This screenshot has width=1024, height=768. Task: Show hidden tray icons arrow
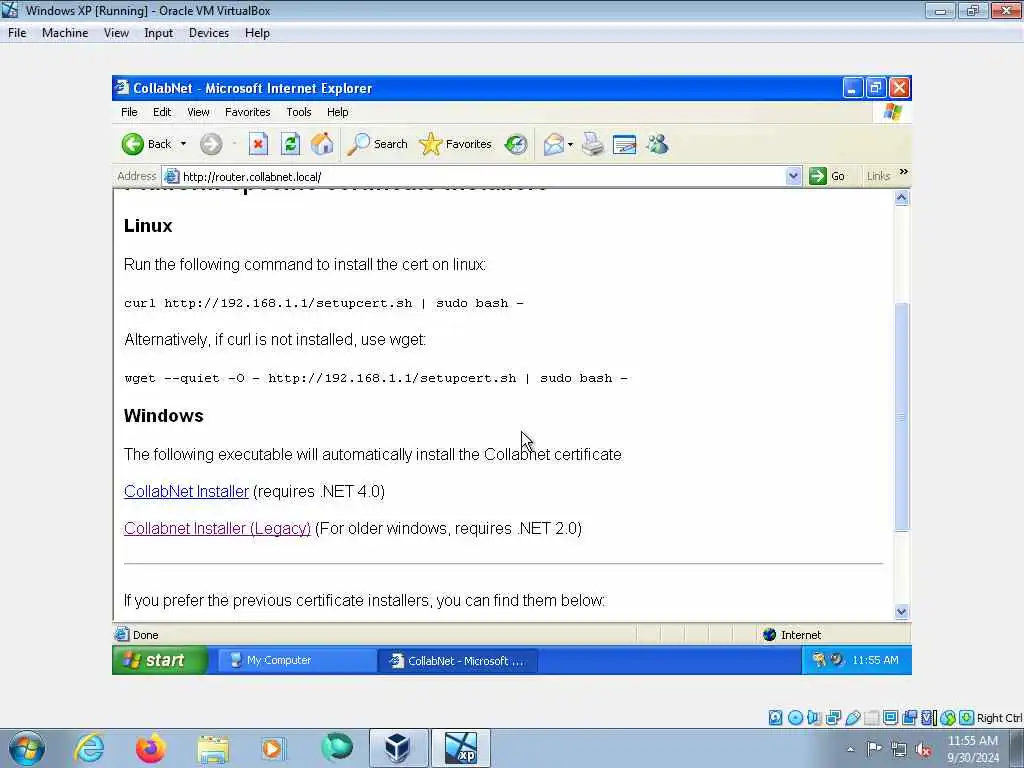click(850, 749)
